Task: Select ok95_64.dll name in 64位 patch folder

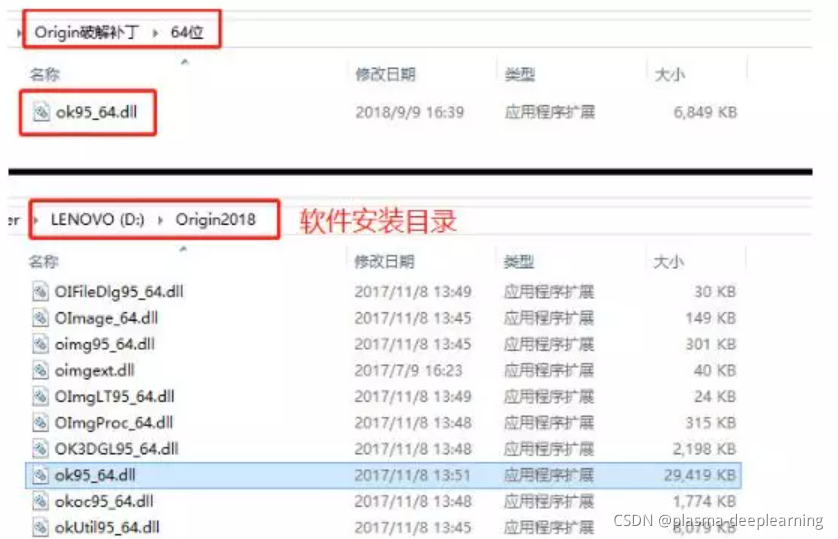Action: point(97,112)
